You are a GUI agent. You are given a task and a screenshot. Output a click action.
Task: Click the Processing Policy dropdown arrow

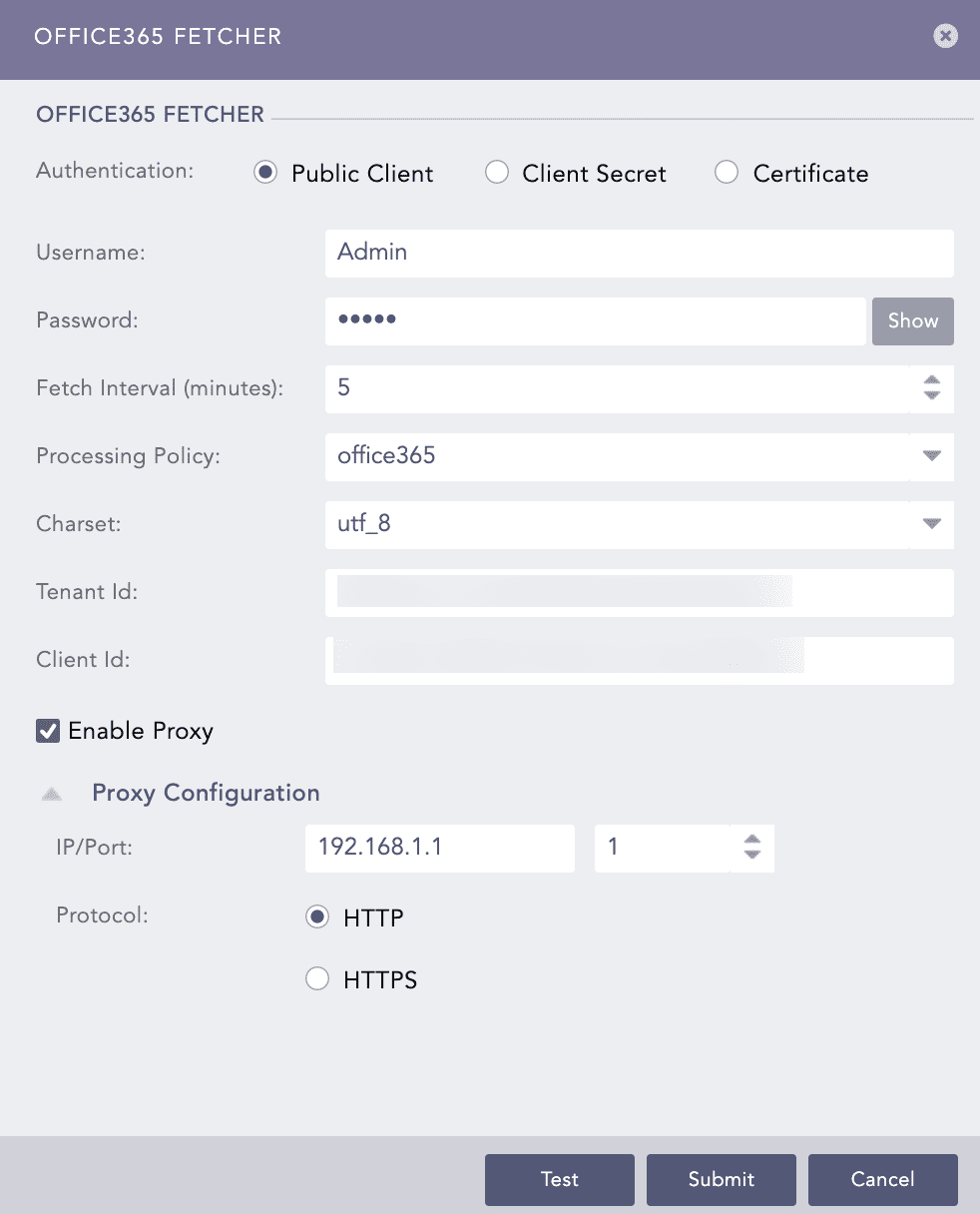pyautogui.click(x=931, y=456)
